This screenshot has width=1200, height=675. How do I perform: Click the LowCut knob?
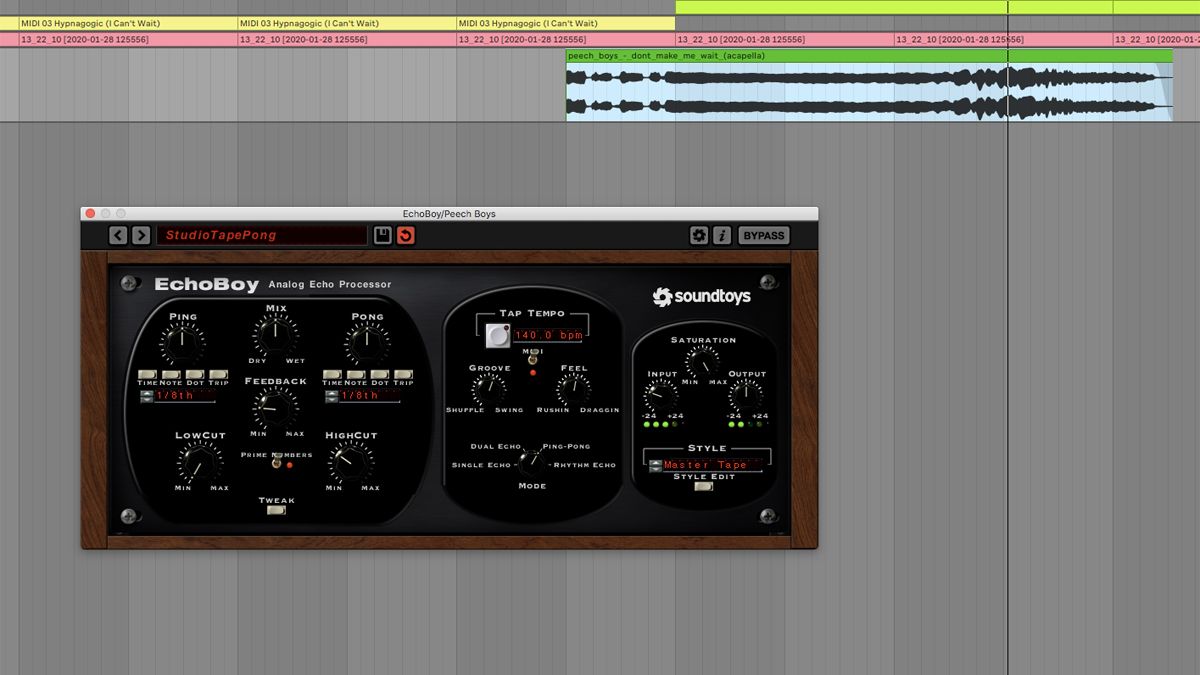click(199, 463)
